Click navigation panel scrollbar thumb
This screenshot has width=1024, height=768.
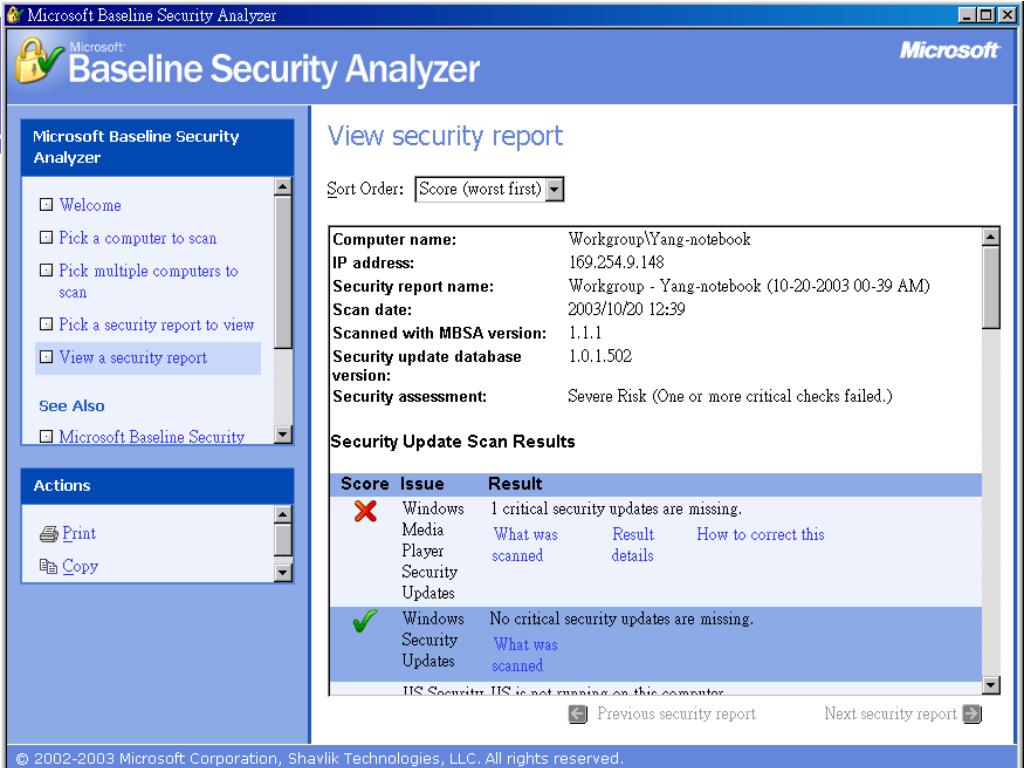[x=283, y=272]
